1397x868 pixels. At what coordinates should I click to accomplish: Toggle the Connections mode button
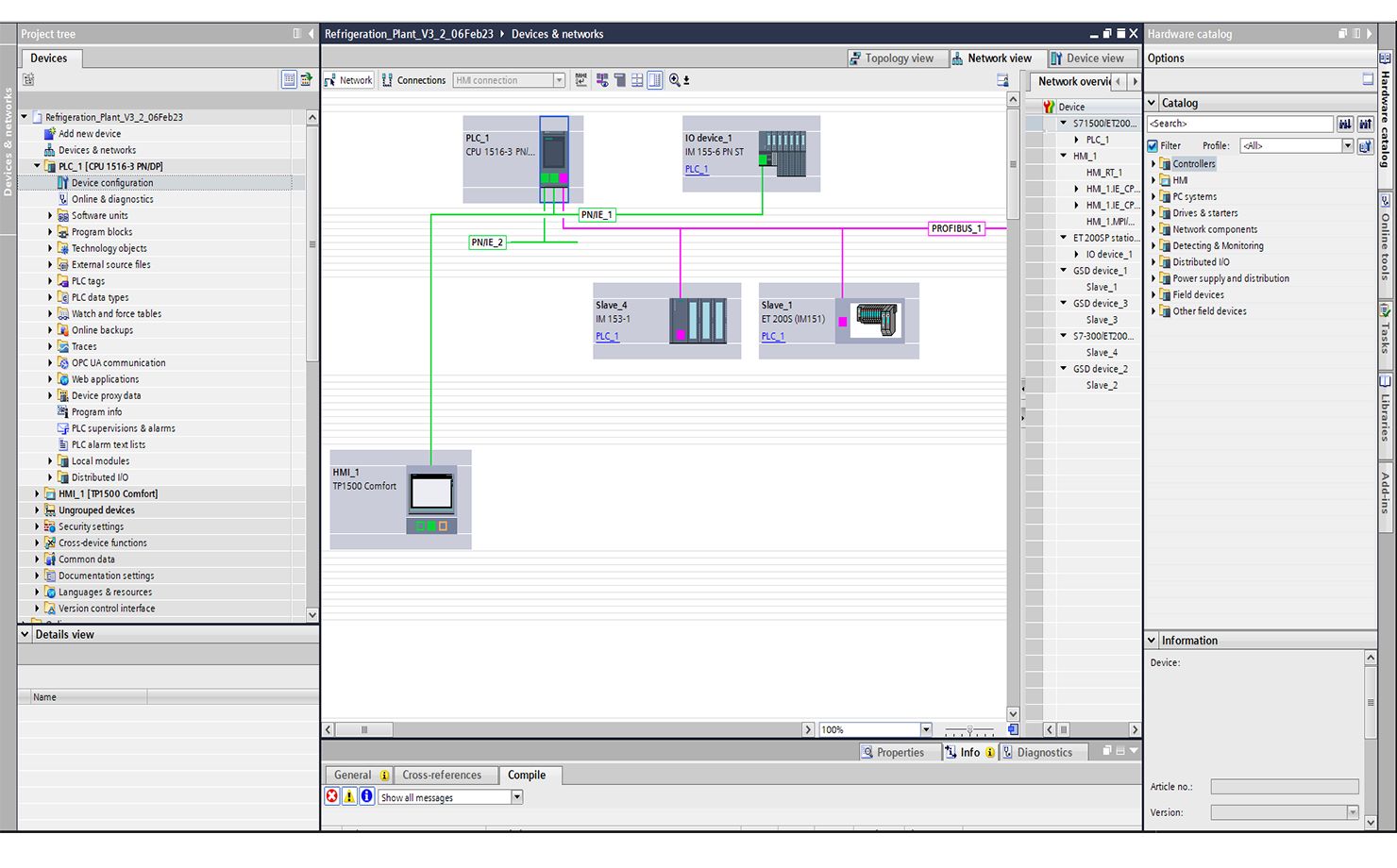413,80
